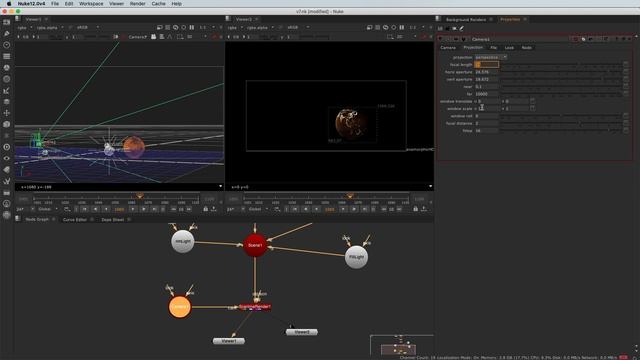Viewport: 640px width, 360px height.
Task: Switch to Background Renders tab
Action: tap(466, 20)
